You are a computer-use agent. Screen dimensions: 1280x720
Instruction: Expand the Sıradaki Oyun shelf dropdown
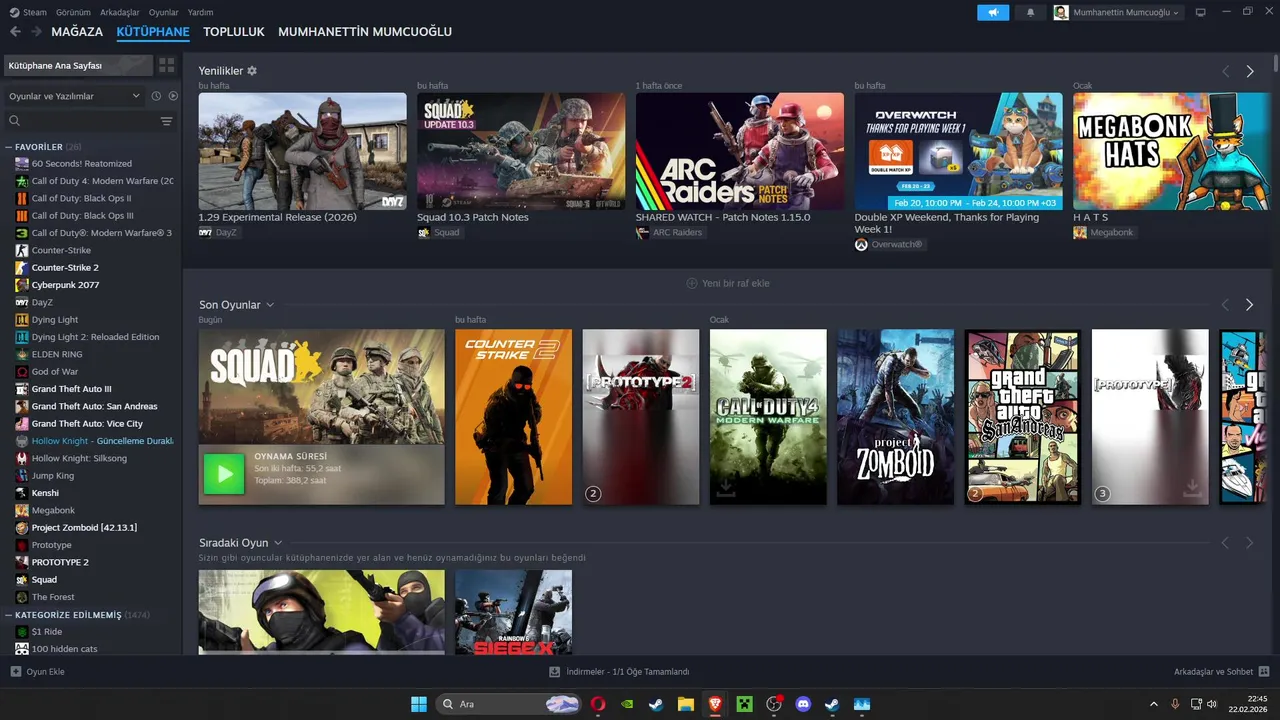[x=278, y=543]
